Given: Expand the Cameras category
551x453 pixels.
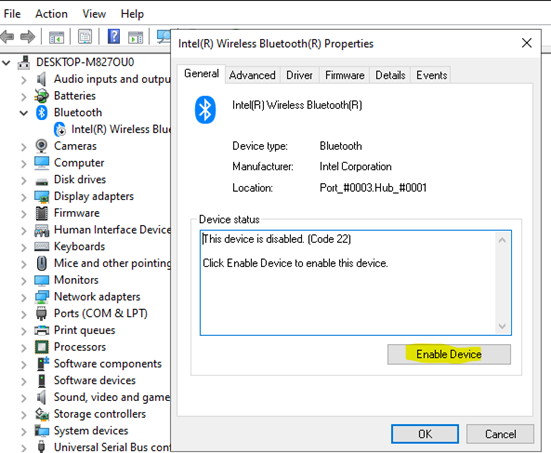Looking at the screenshot, I should coord(24,147).
